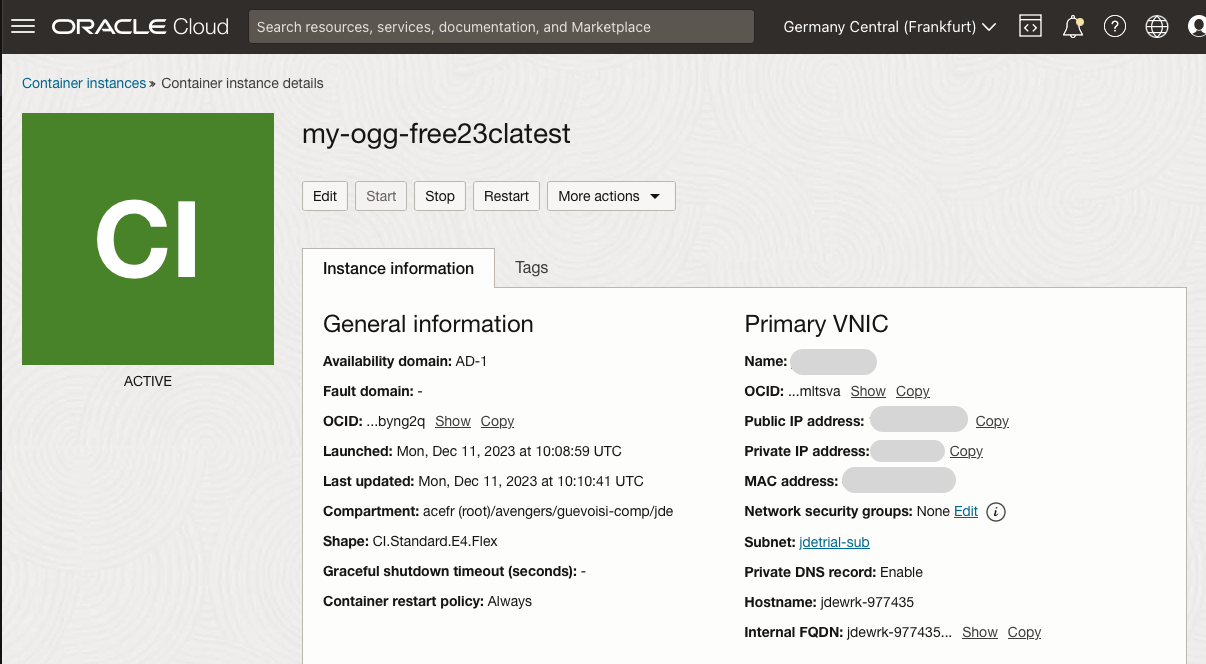
Task: Show the Primary VNIC OCID
Action: click(868, 391)
